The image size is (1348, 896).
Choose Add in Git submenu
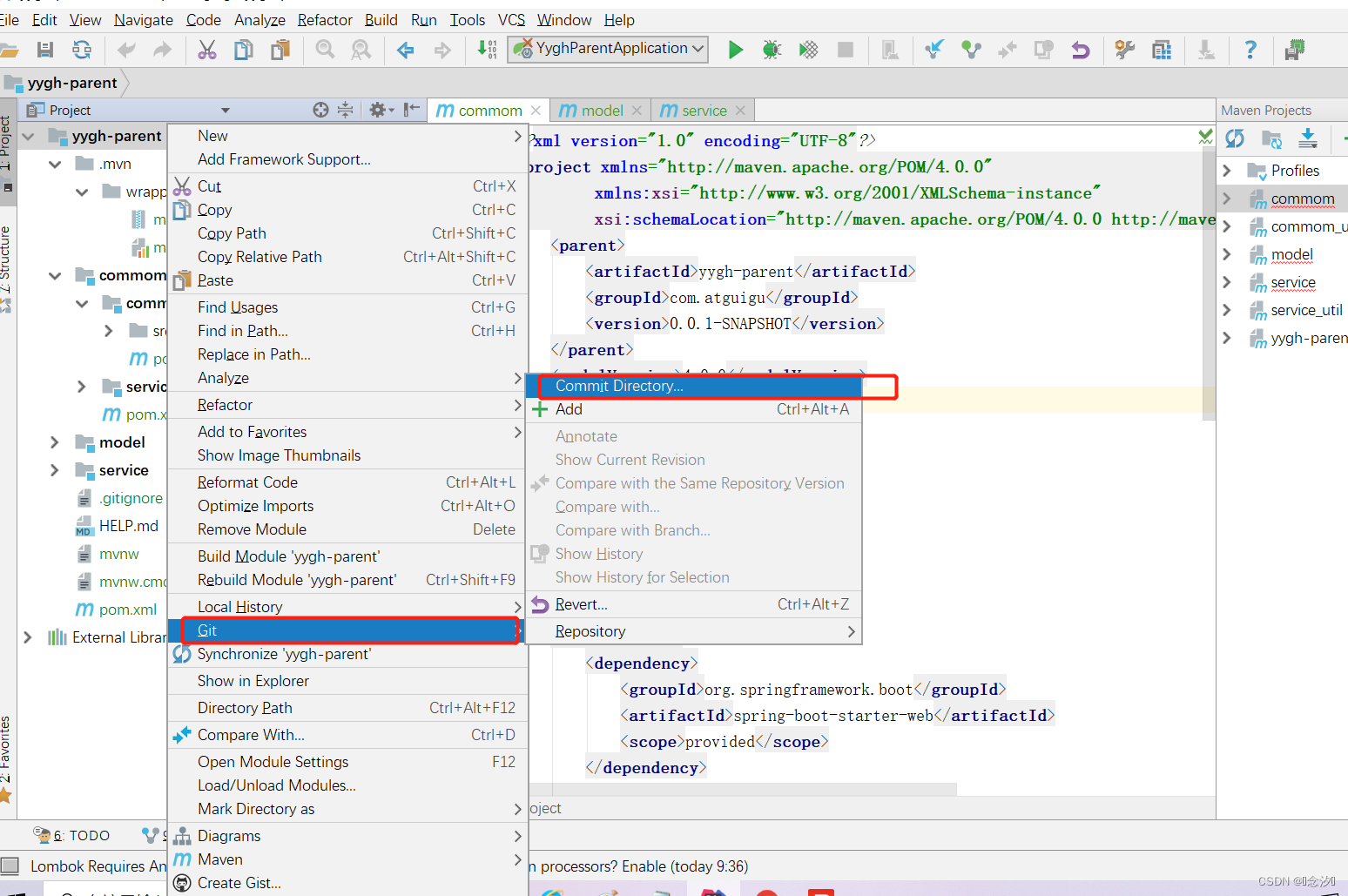pyautogui.click(x=694, y=409)
